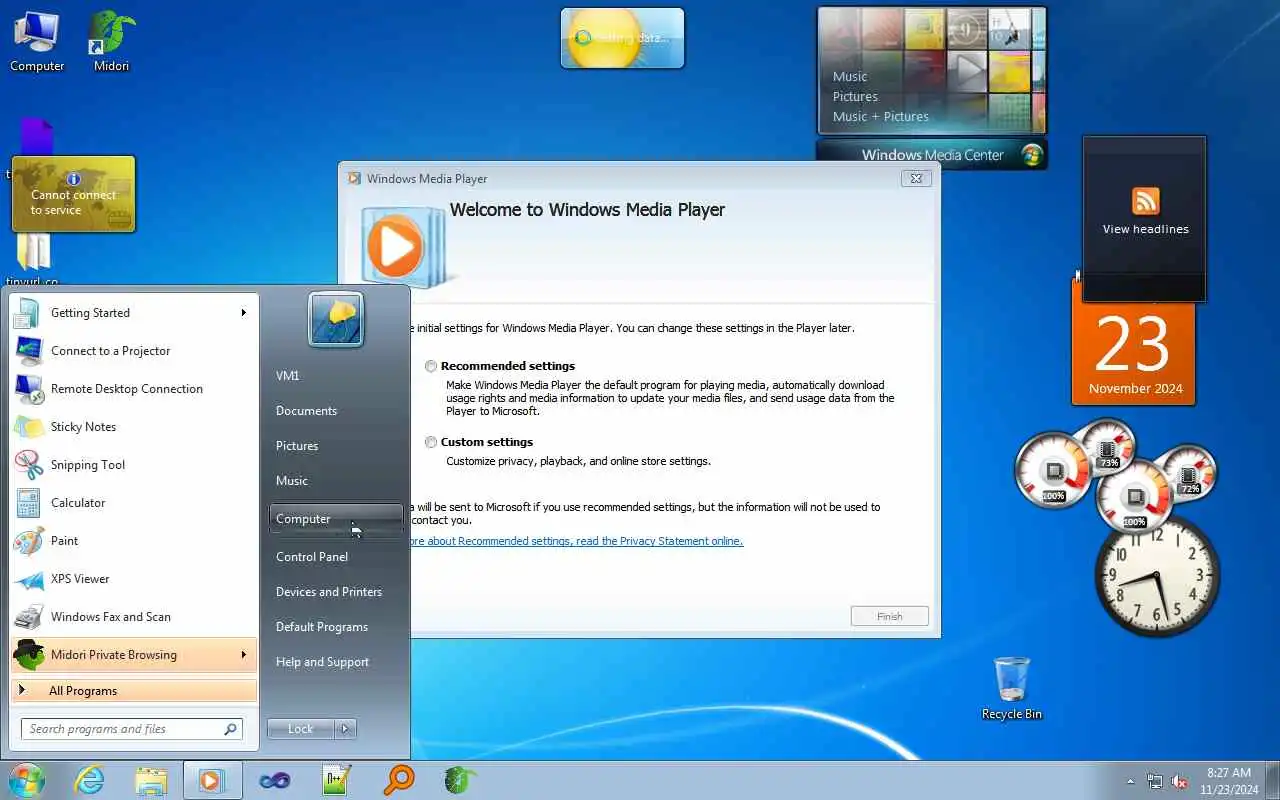1280x800 pixels.
Task: Open the RSS feed headlines gadget icon
Action: 1146,201
